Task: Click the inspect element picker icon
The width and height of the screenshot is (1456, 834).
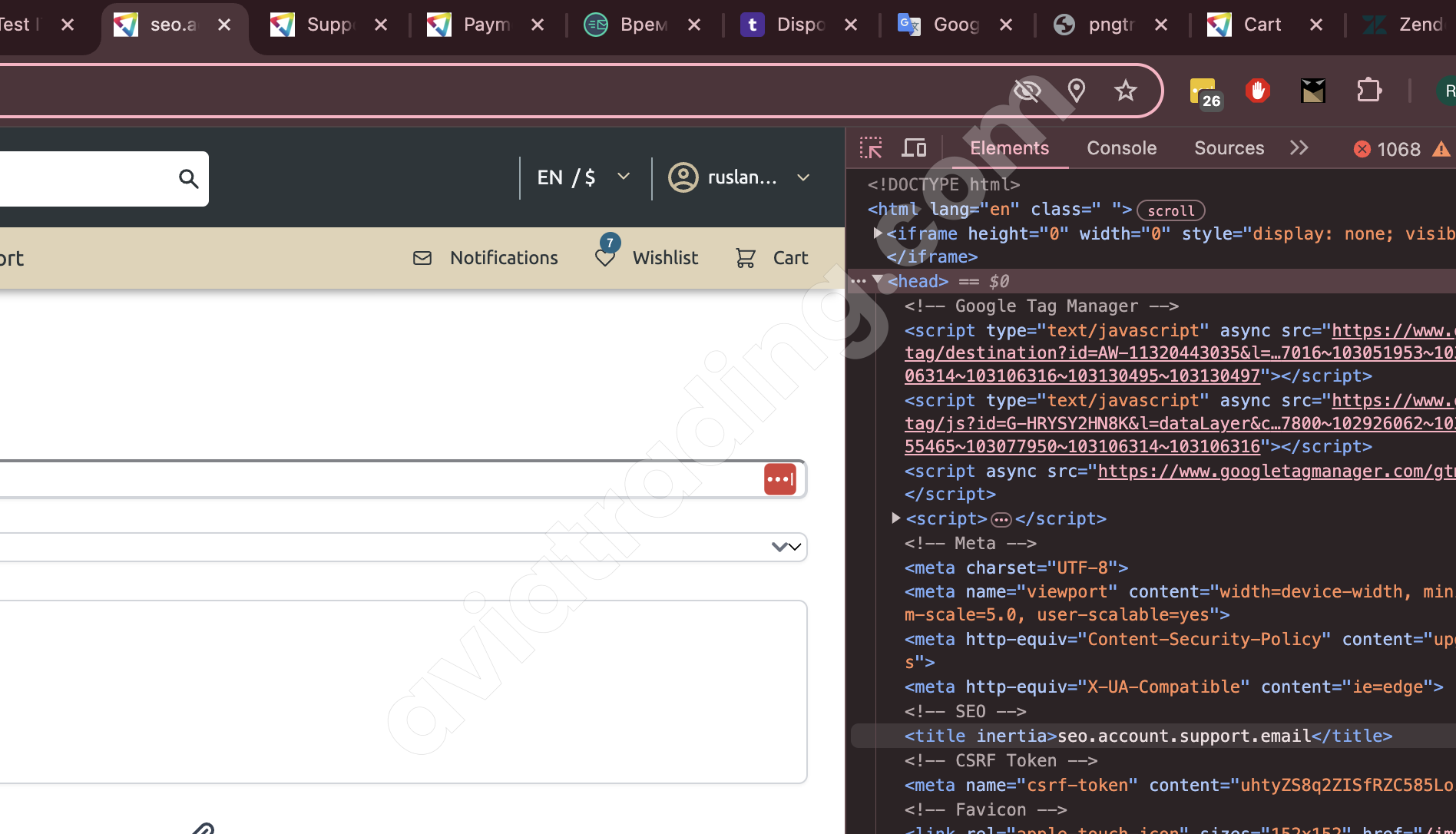Action: (871, 148)
